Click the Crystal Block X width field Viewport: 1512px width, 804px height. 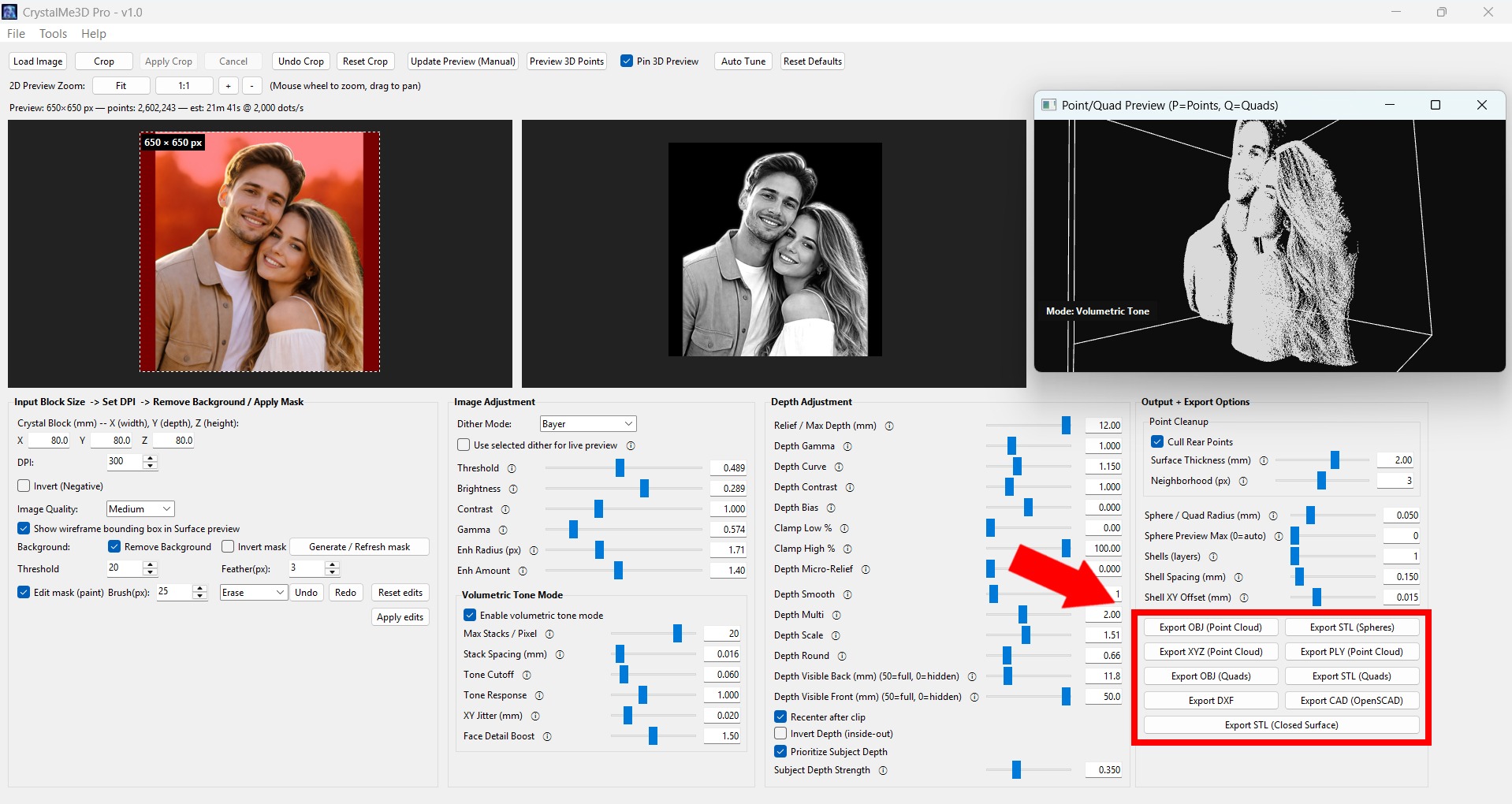(49, 441)
